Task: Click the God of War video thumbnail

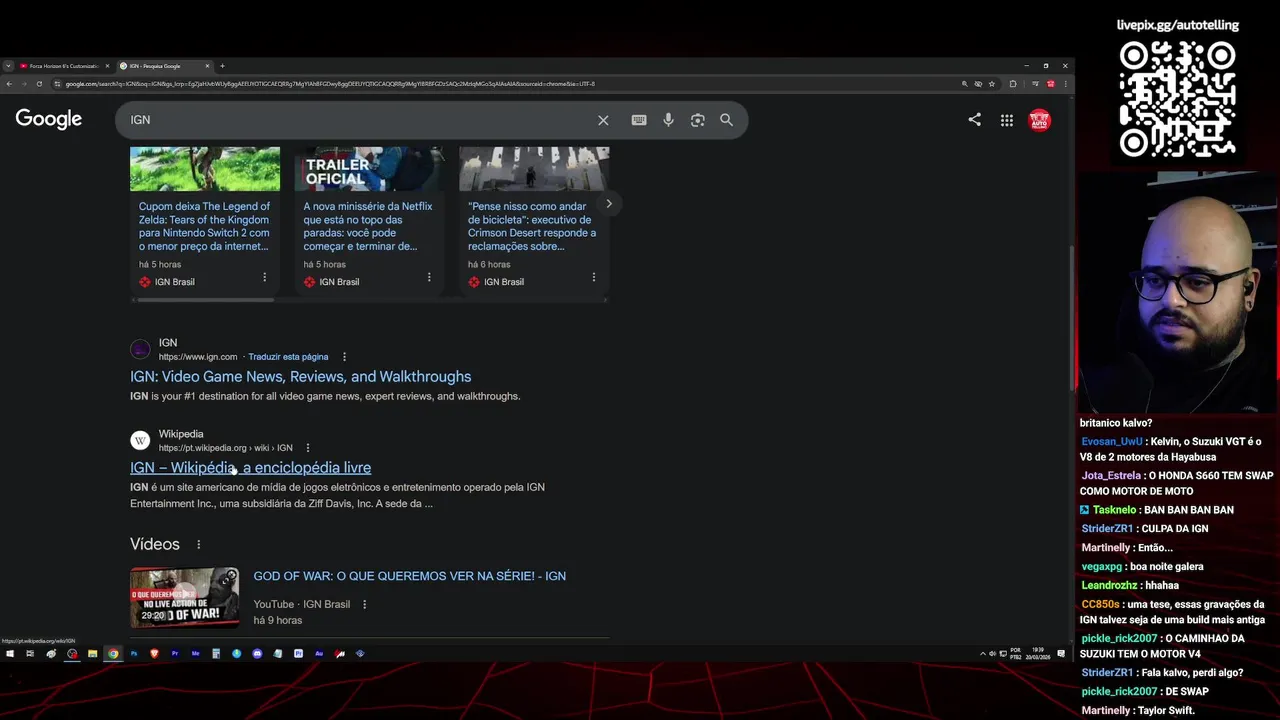Action: point(185,598)
